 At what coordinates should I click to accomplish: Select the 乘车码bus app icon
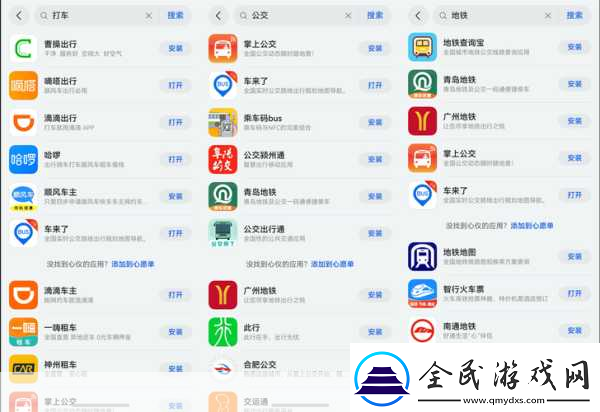(223, 122)
